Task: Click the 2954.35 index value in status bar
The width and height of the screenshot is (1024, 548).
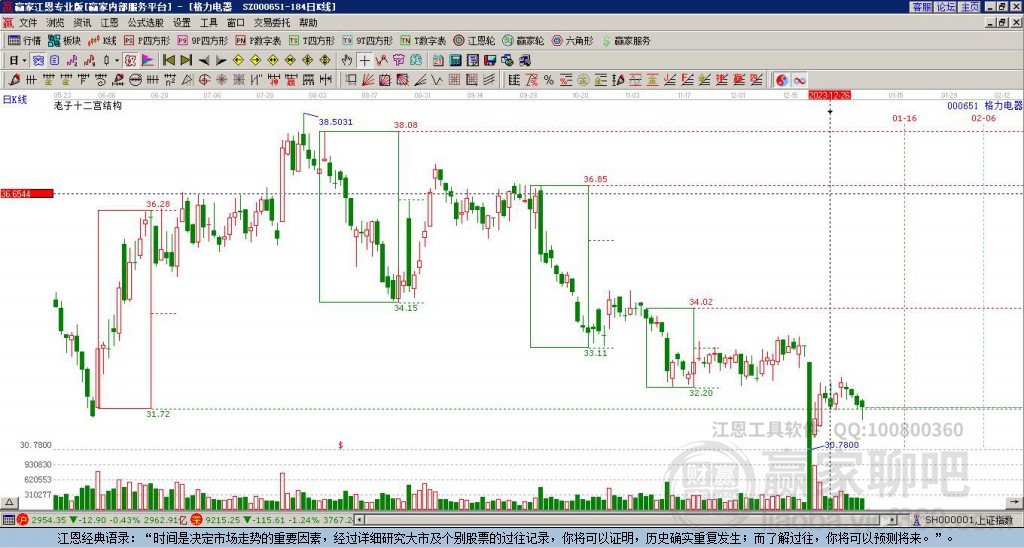Action: [x=49, y=520]
